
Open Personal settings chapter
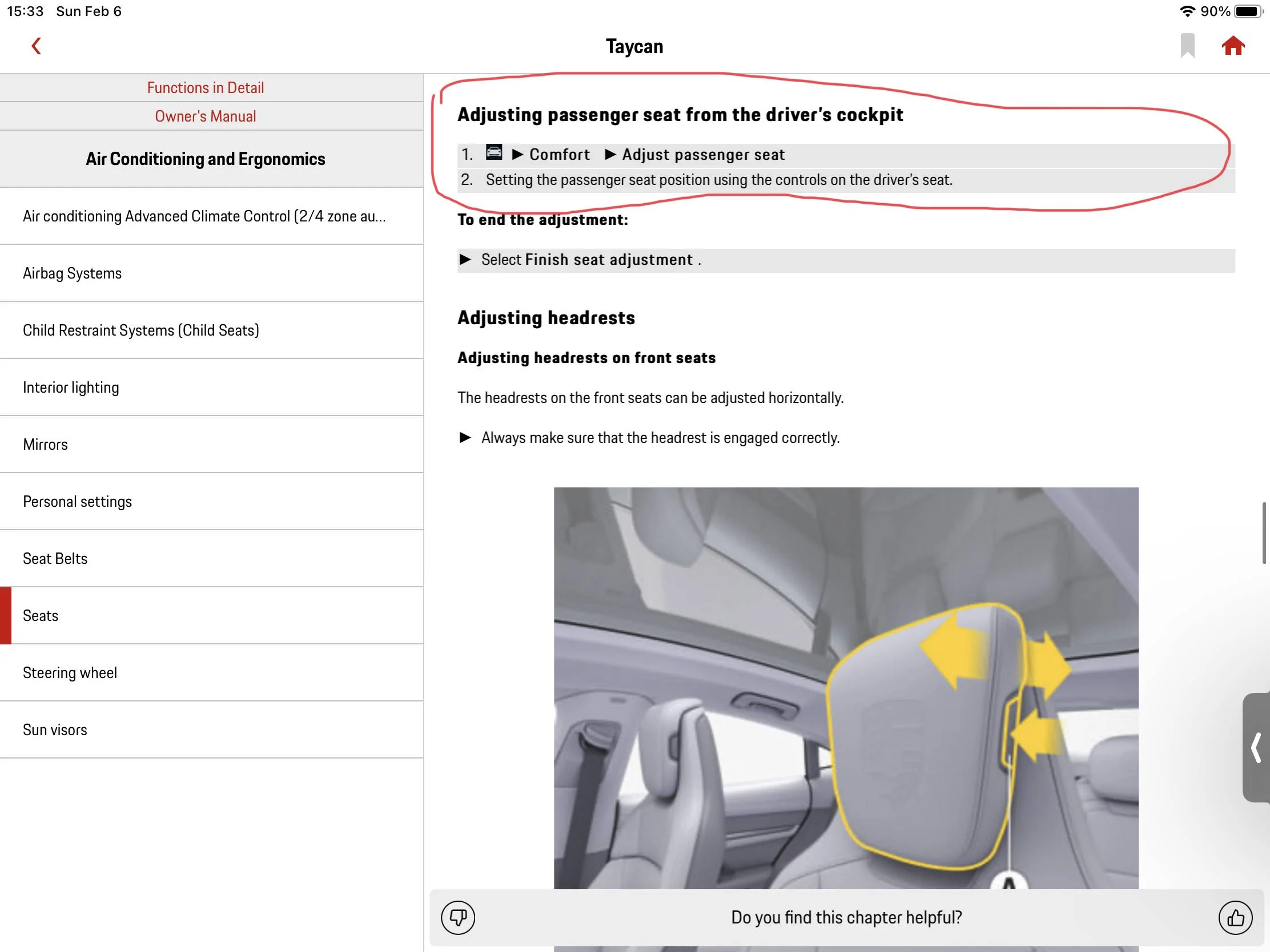tap(211, 502)
